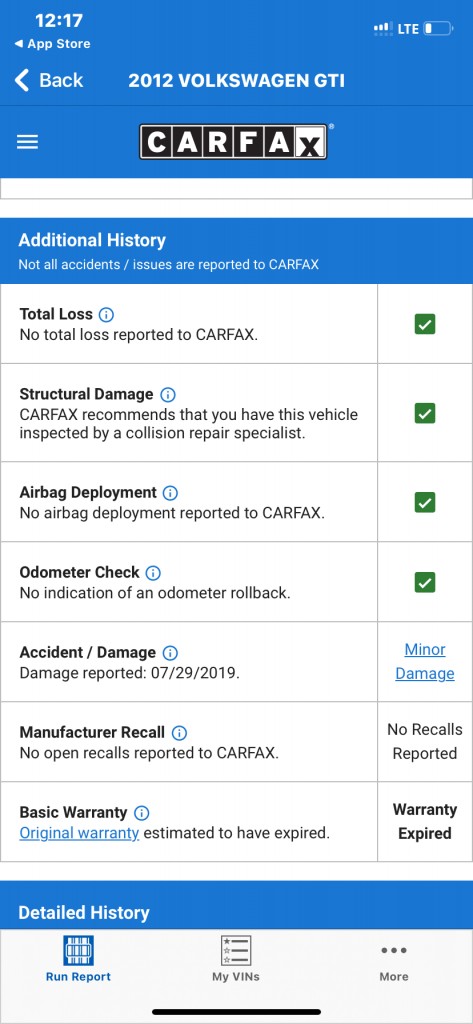
Task: Open the hamburger menu icon
Action: [27, 142]
